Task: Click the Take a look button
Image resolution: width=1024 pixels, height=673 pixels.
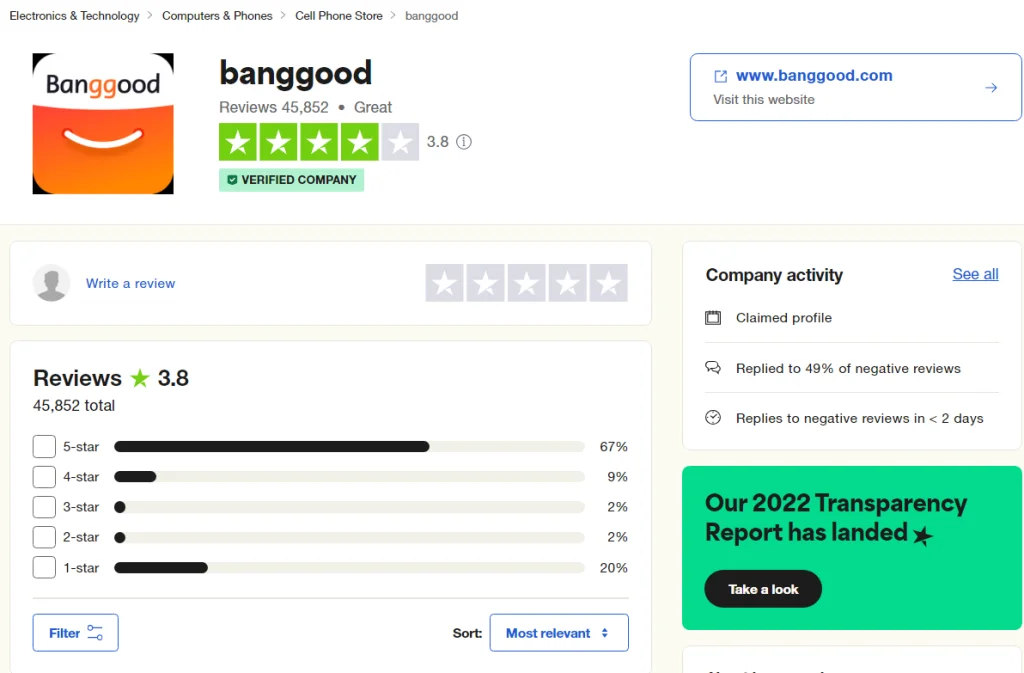Action: tap(762, 589)
